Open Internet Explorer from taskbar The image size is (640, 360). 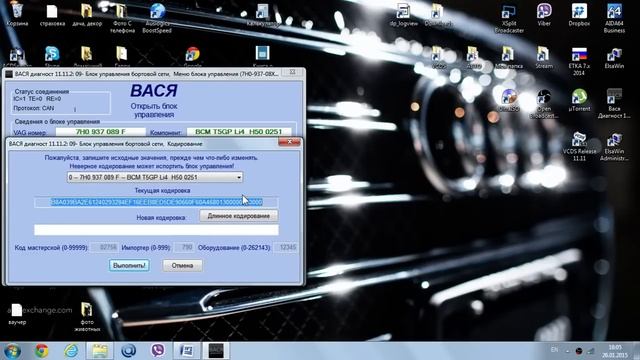[71, 351]
